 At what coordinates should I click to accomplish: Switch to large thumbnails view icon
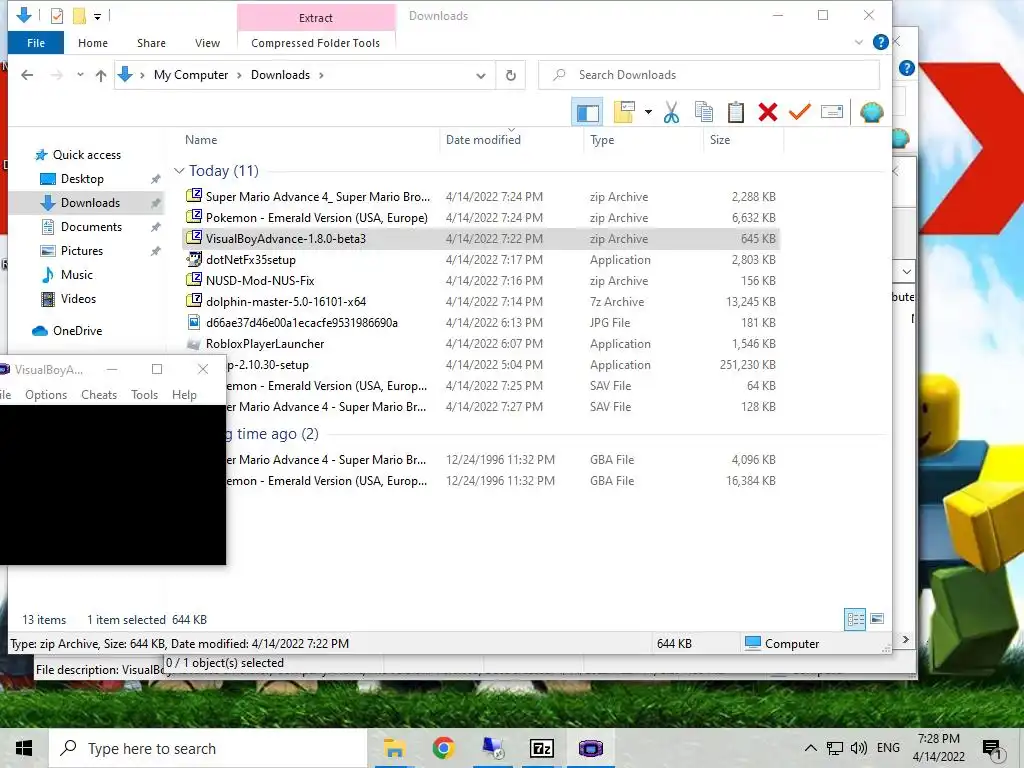coord(877,618)
